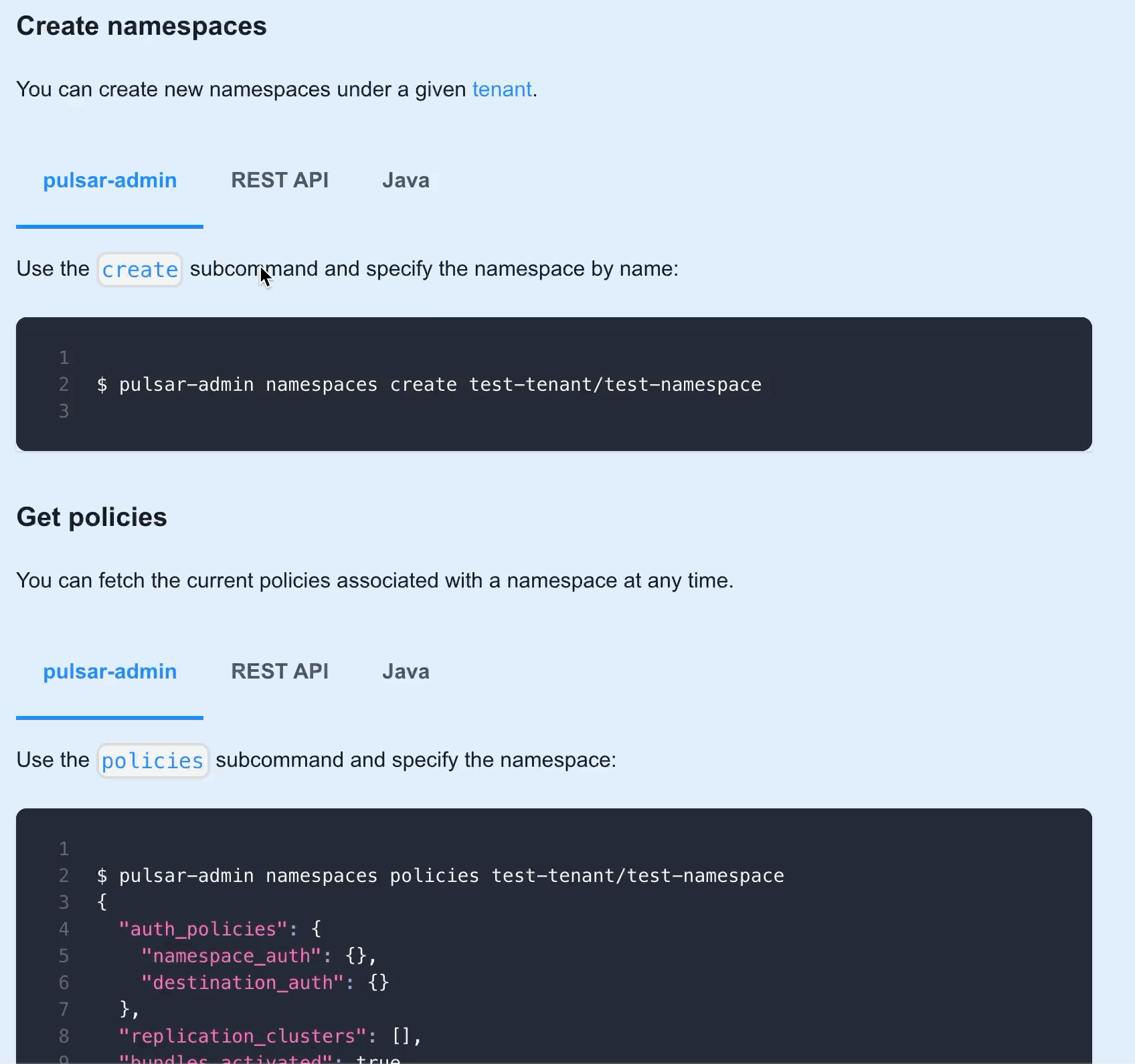The height and width of the screenshot is (1064, 1135).
Task: Open Java tab under Get policies
Action: (406, 672)
